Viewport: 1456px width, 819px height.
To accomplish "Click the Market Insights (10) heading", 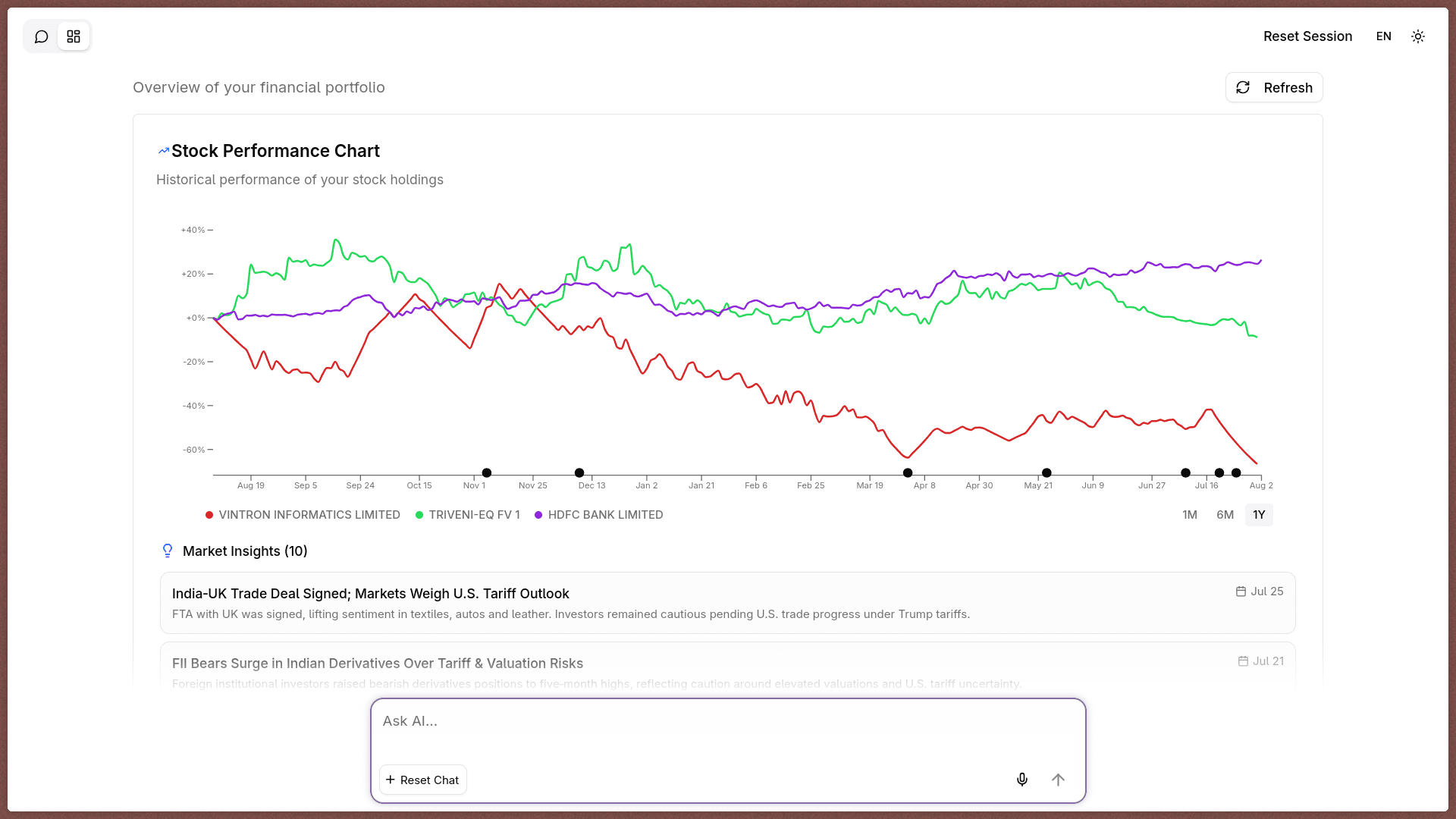I will 245,551.
